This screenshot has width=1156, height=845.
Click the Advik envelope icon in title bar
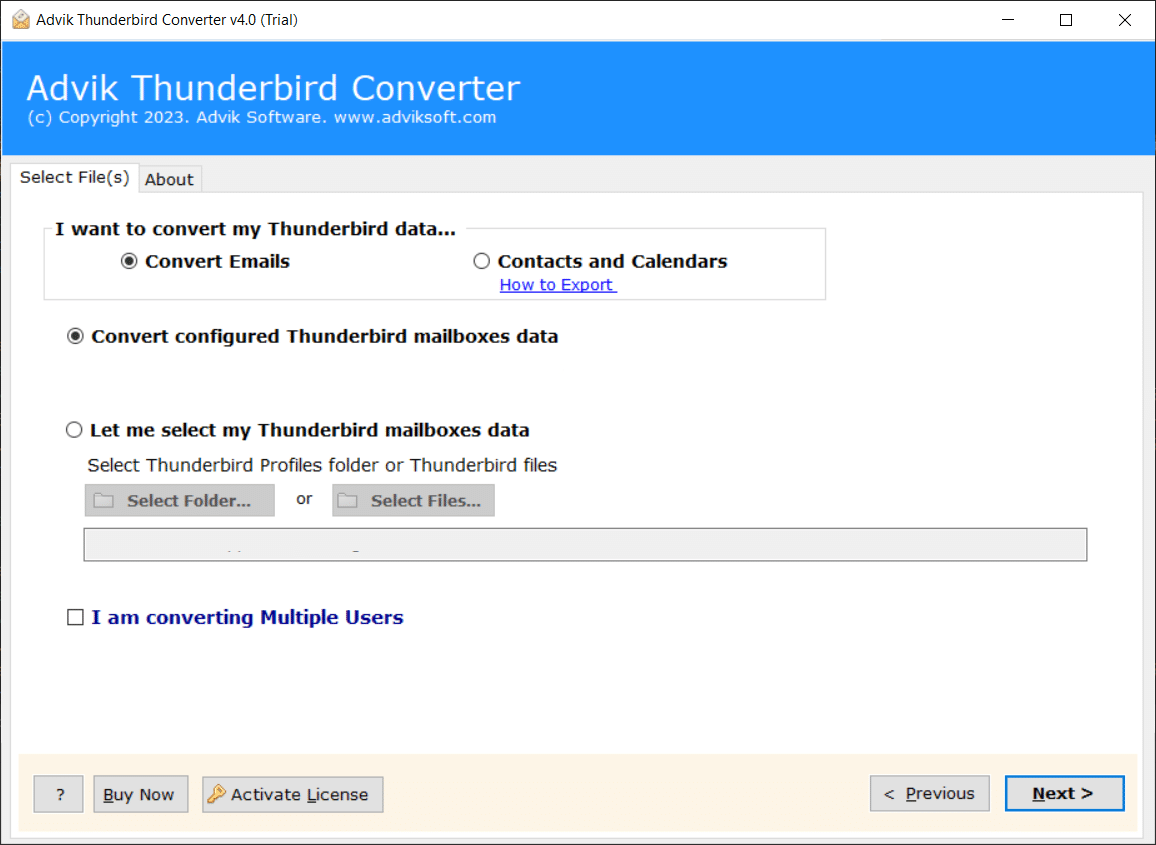coord(21,20)
